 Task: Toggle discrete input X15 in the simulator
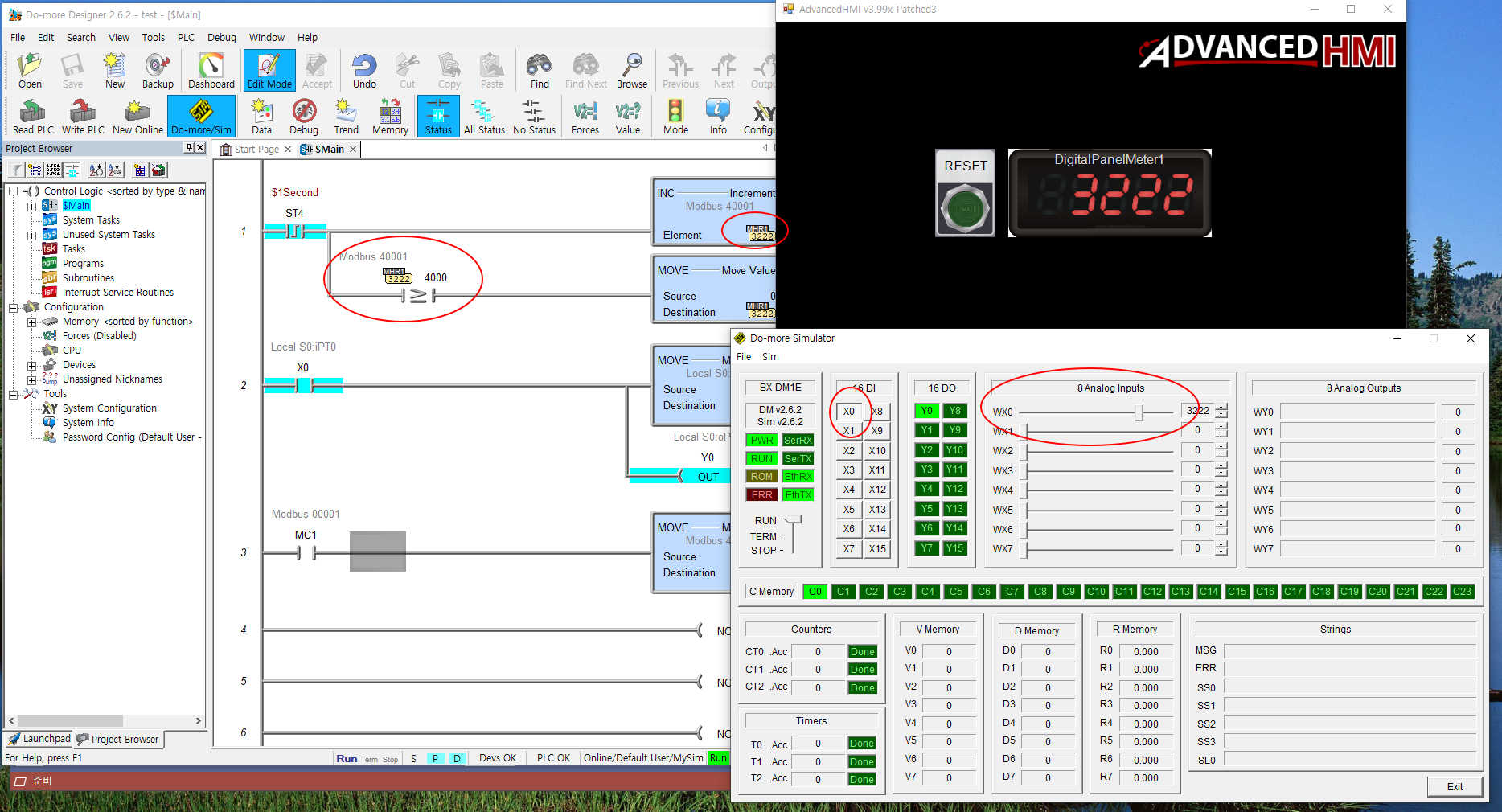[x=877, y=548]
